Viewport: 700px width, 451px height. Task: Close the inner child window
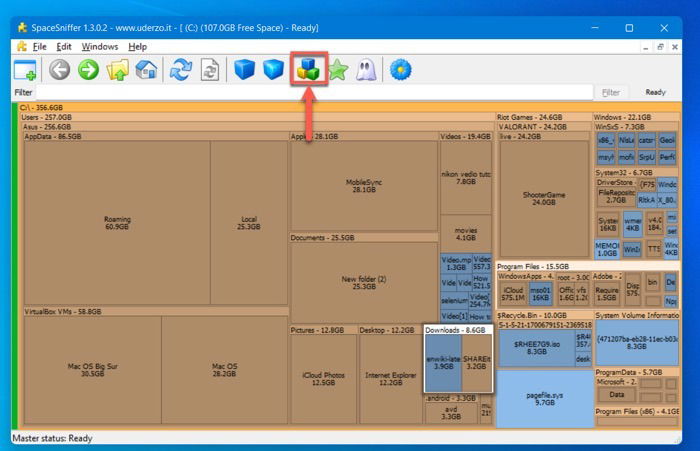(675, 46)
